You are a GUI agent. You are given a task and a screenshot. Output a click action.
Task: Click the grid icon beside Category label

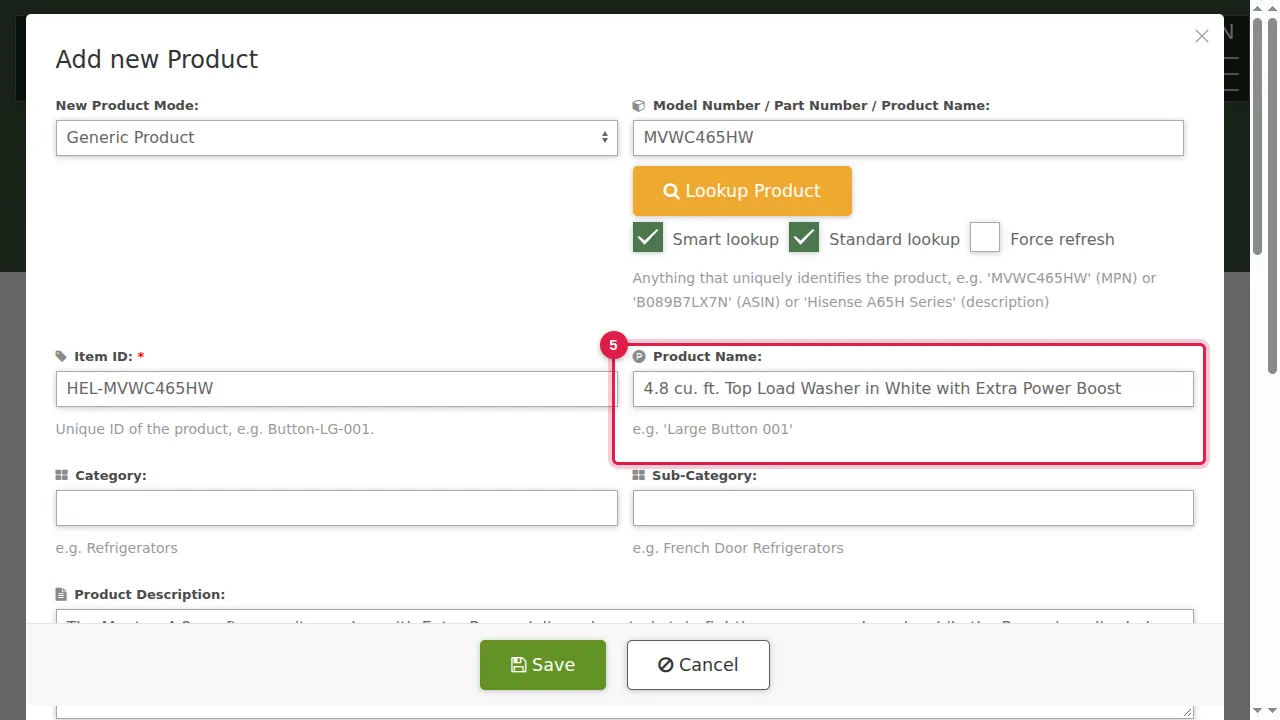click(x=62, y=476)
